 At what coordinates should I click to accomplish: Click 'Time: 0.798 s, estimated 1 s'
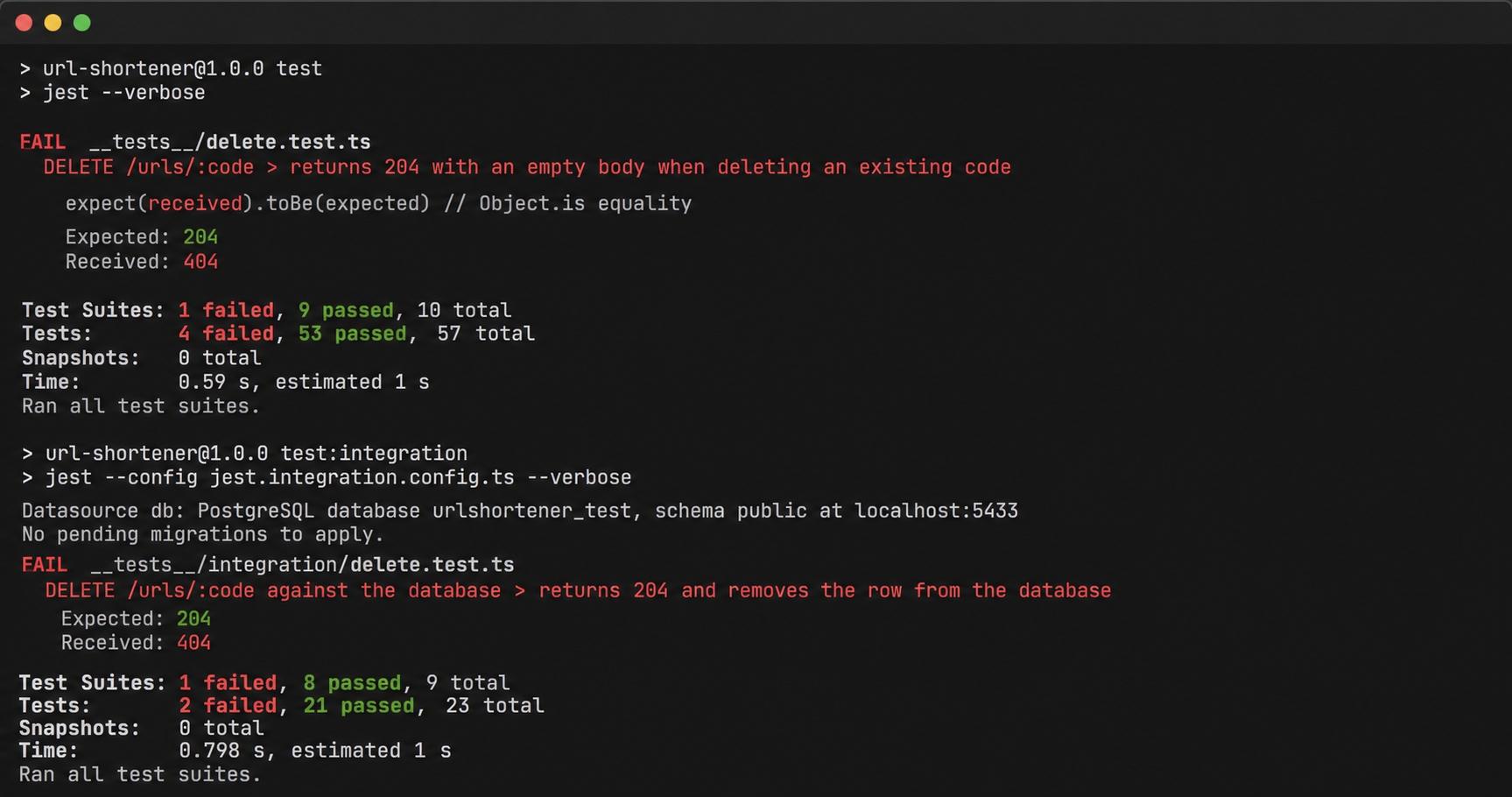[236, 751]
